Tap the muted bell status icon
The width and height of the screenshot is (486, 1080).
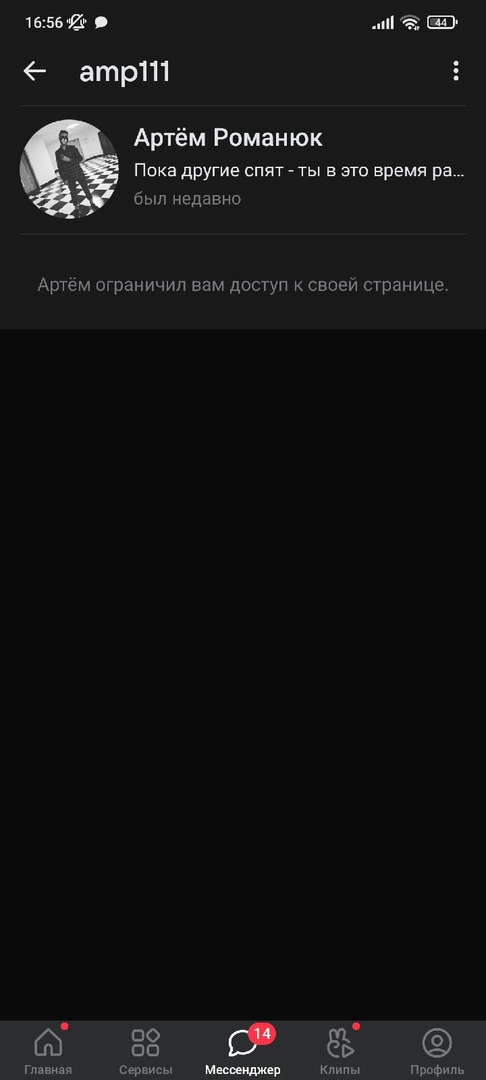click(x=76, y=22)
